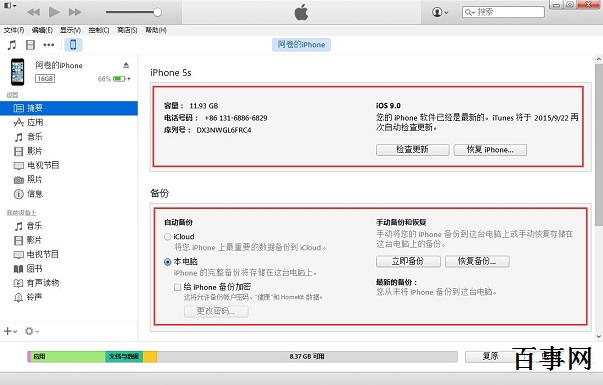603x385 pixels.
Task: Adjust the volume slider knob
Action: coord(157,12)
